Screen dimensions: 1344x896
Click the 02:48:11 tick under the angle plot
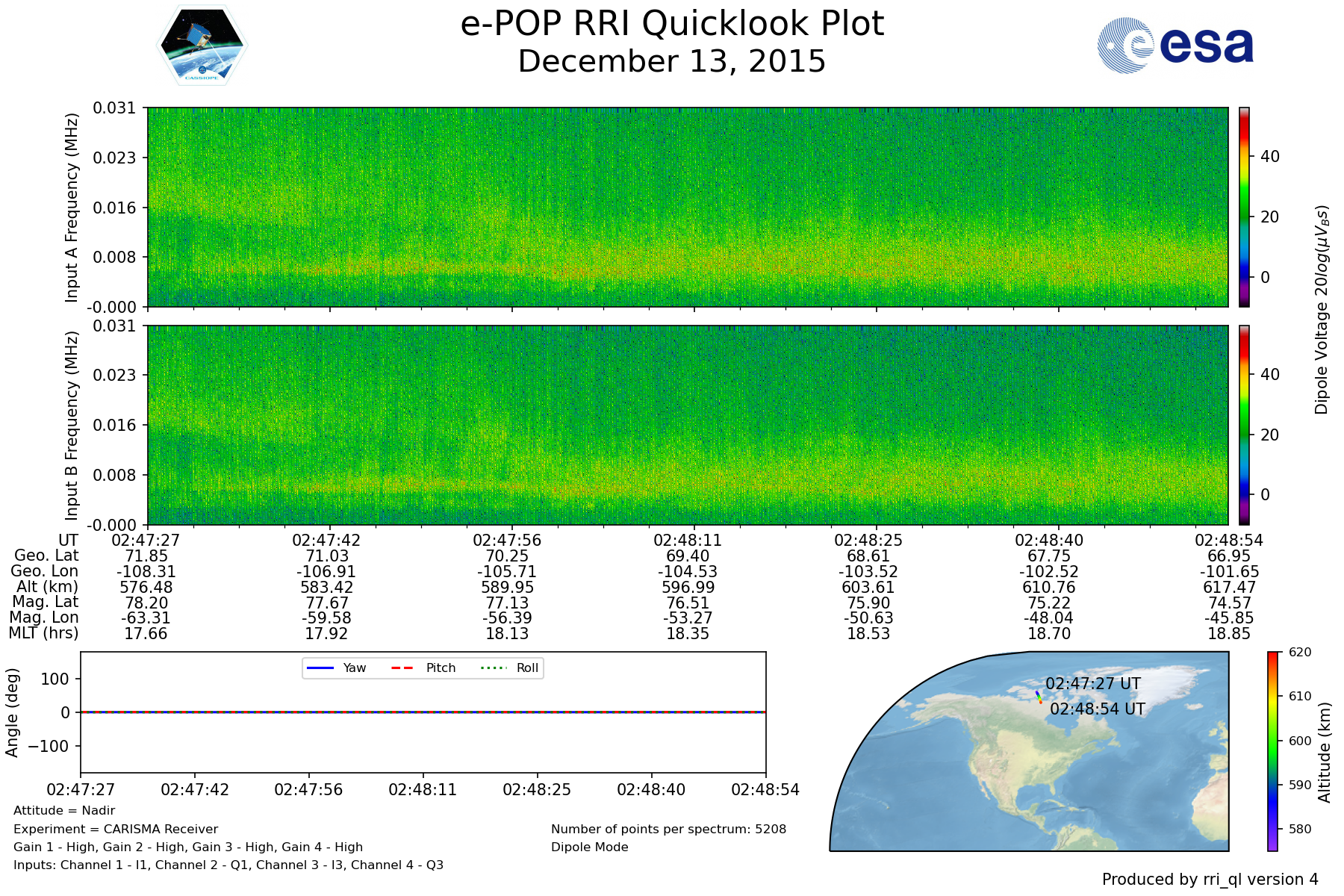pos(423,789)
